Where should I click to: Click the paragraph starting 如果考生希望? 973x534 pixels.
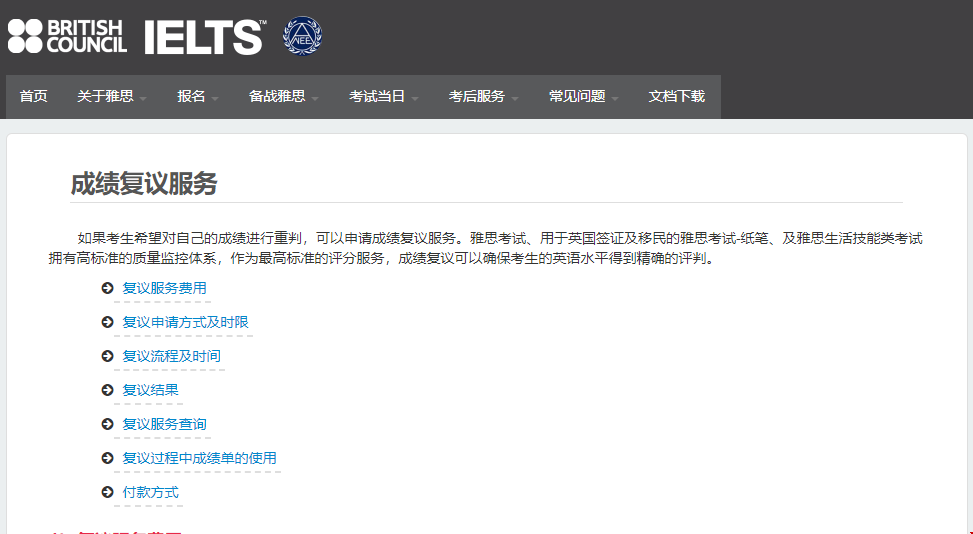[485, 248]
